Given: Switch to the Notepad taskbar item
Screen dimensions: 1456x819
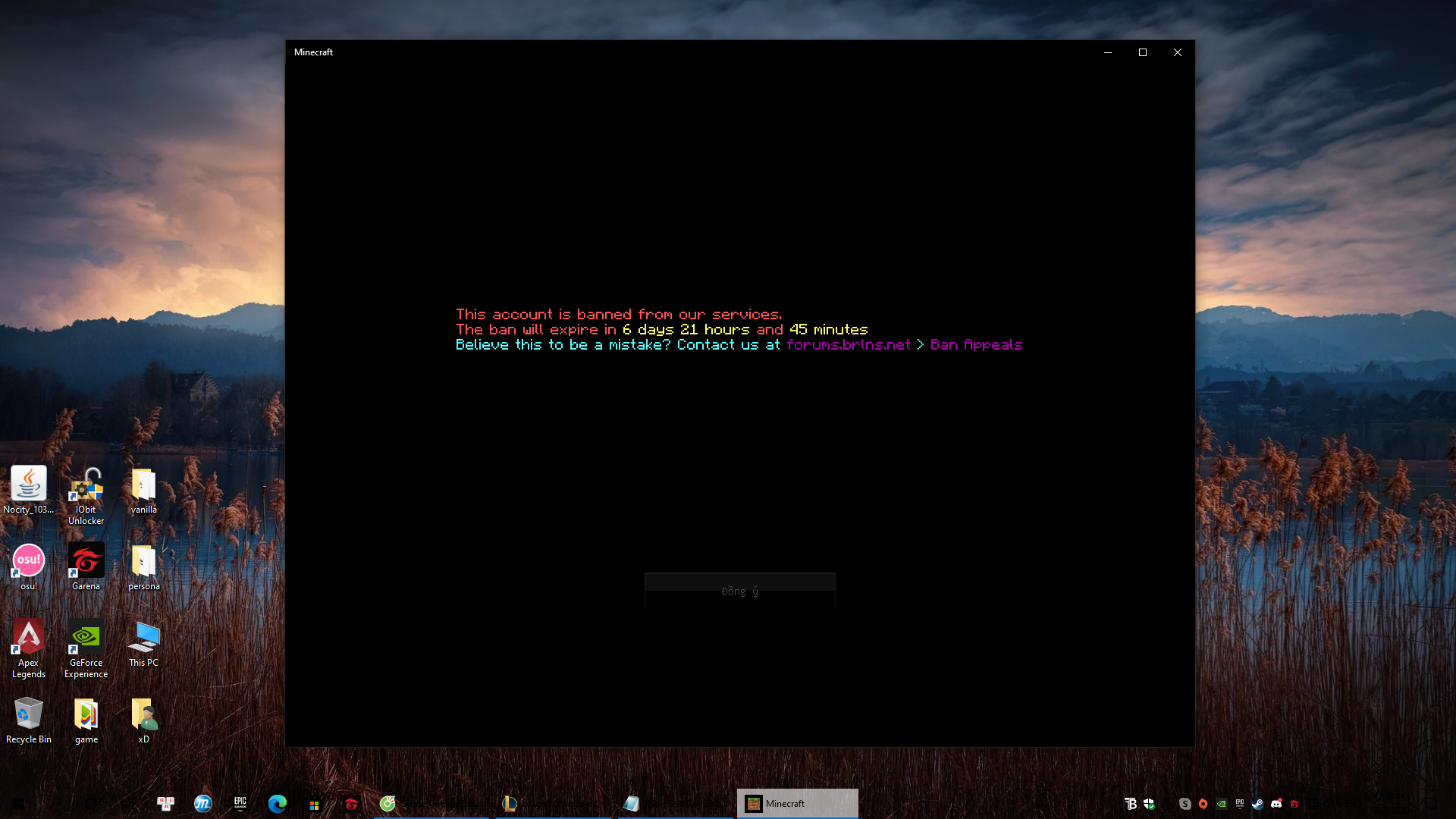Looking at the screenshot, I should [675, 804].
